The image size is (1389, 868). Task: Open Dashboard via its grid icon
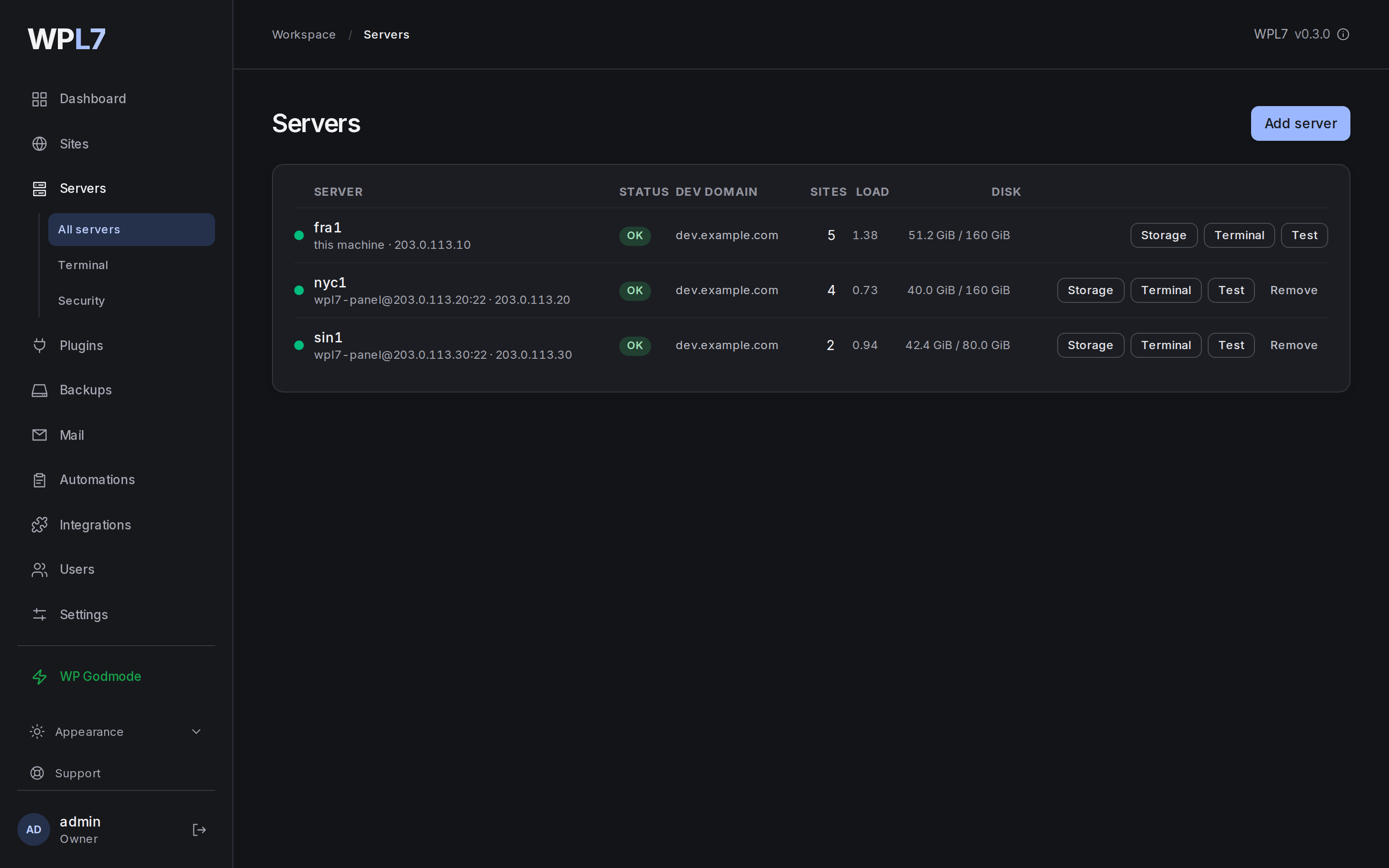(x=39, y=99)
